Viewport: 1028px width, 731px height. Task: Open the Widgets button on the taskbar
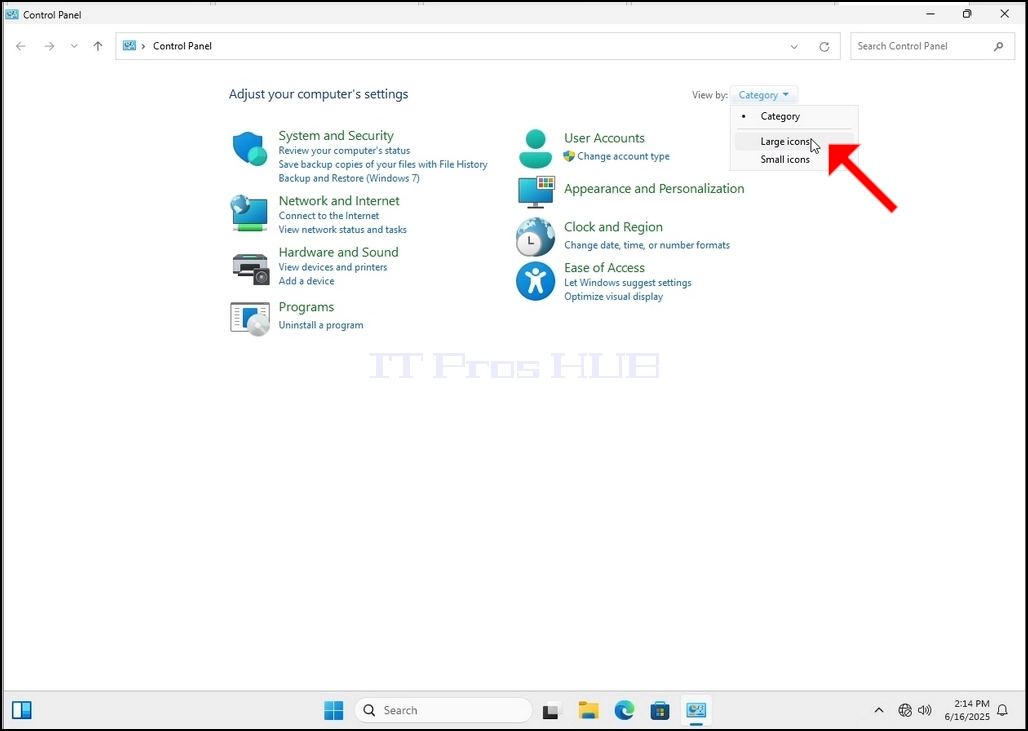(x=22, y=710)
